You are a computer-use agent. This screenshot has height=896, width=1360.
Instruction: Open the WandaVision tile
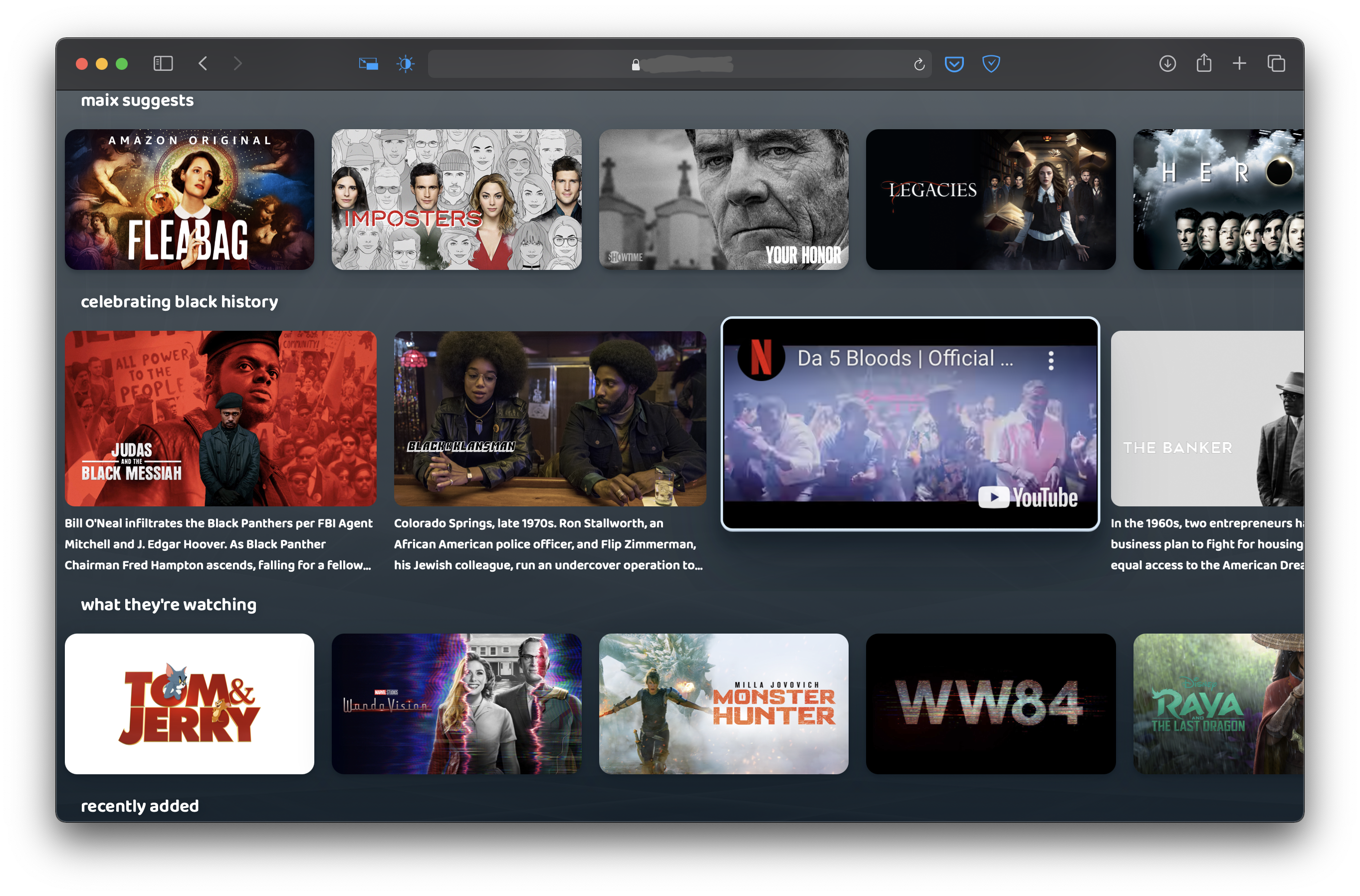pyautogui.click(x=456, y=703)
